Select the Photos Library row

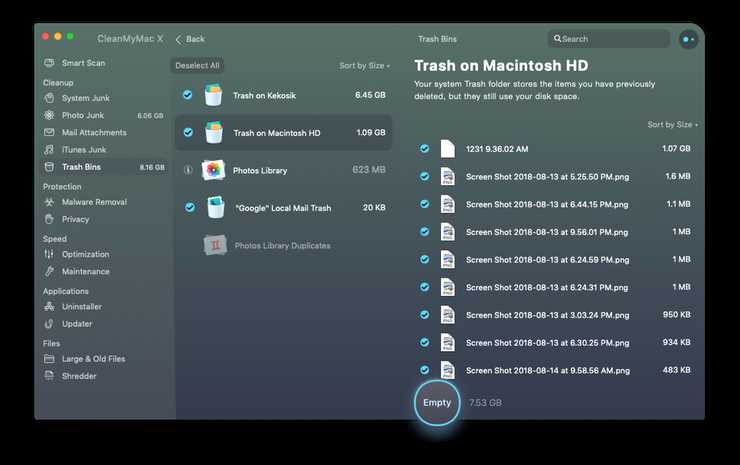click(x=283, y=170)
